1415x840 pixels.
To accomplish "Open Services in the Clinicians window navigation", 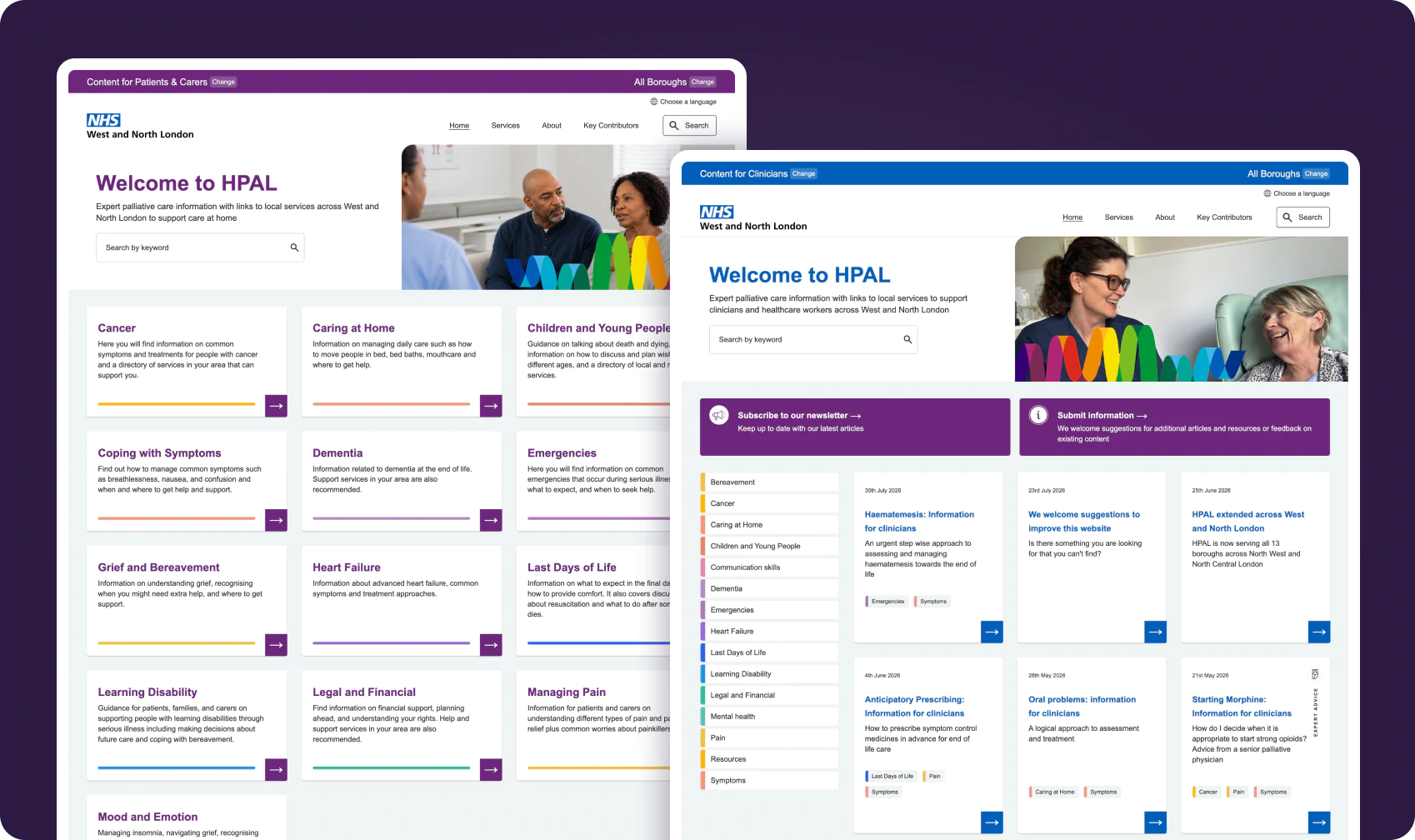I will click(x=1119, y=217).
